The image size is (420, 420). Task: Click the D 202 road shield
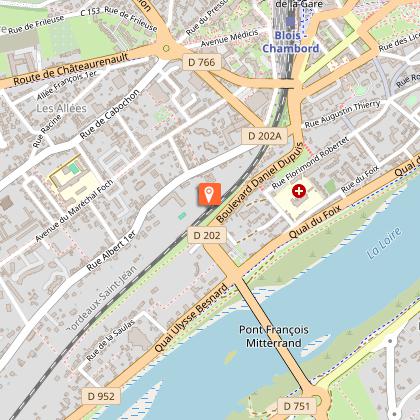coord(207,235)
